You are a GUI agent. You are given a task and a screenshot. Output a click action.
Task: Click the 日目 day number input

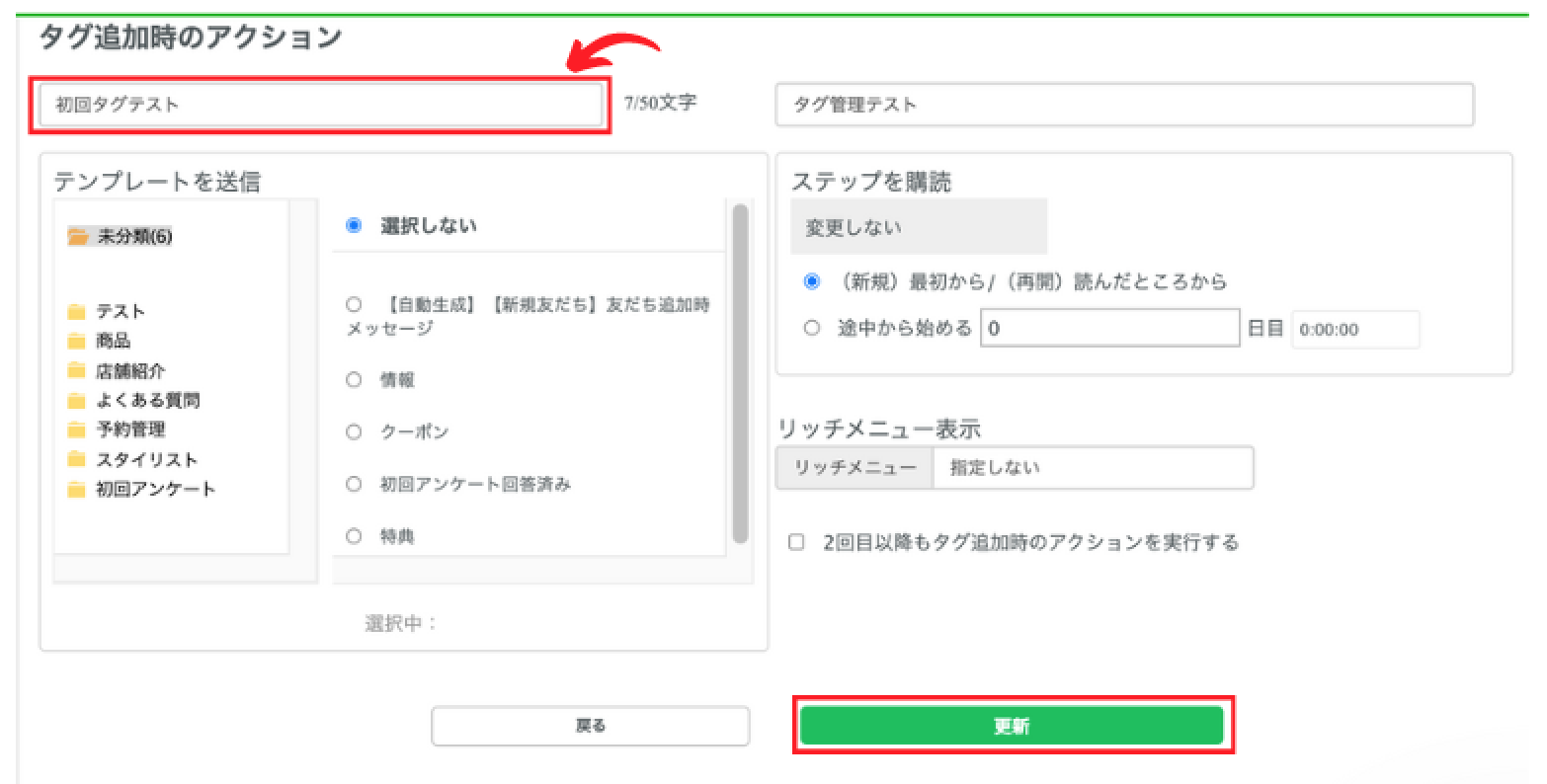1110,329
